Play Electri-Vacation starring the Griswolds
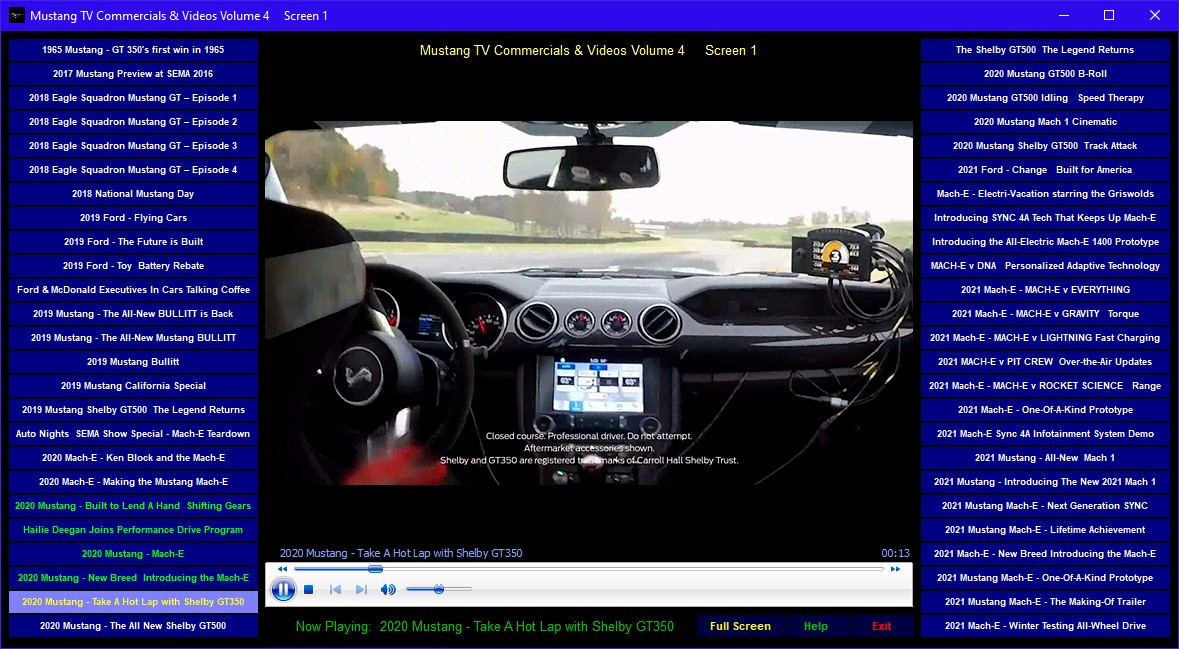The height and width of the screenshot is (649, 1179). pyautogui.click(x=1045, y=194)
